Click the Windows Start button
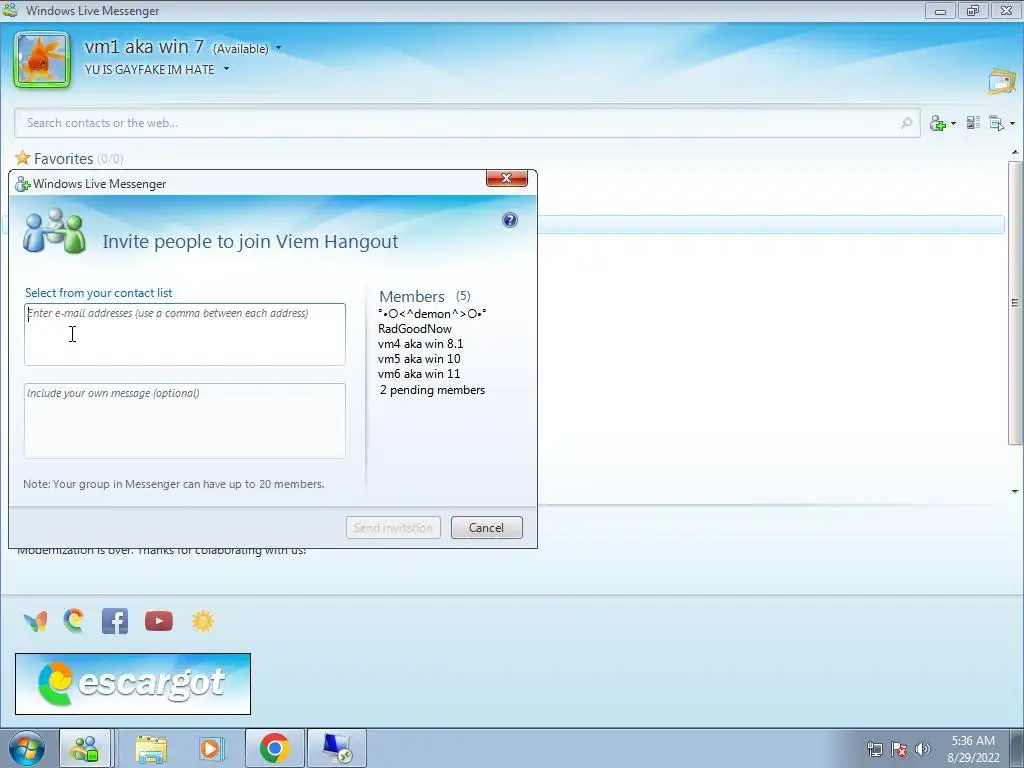 click(27, 748)
